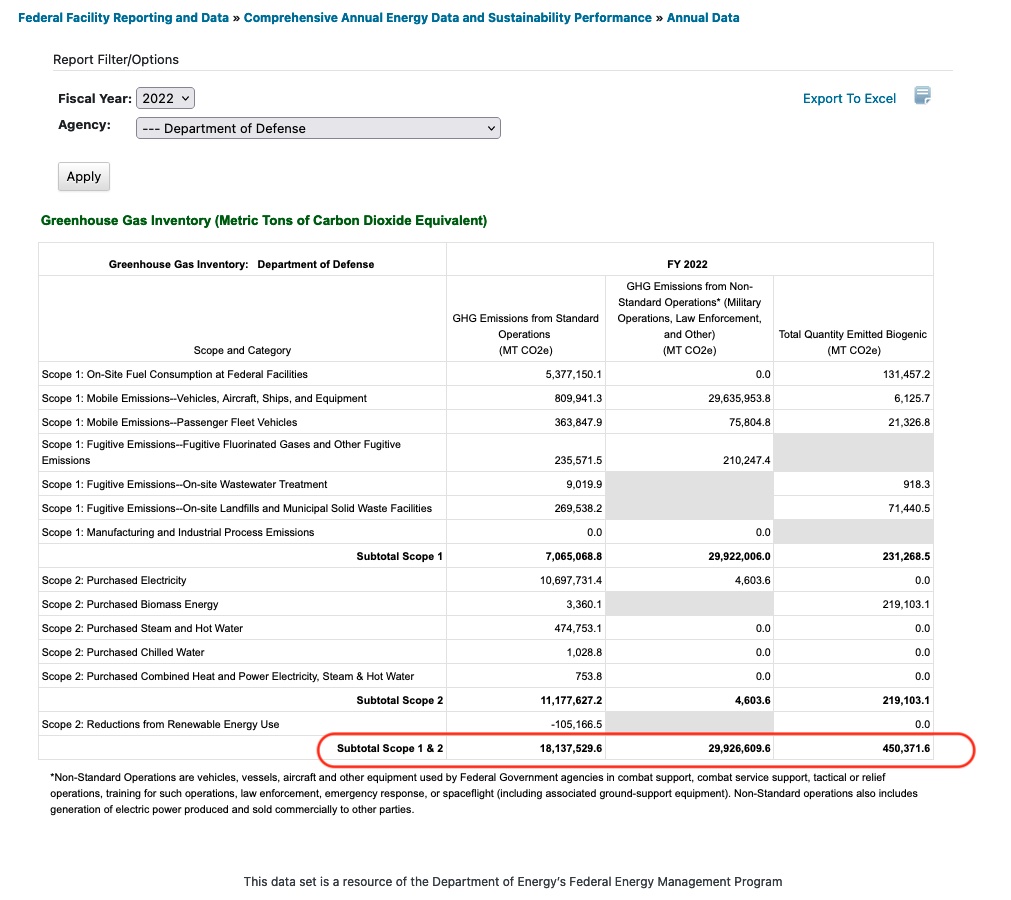Click Total Quantity Emitted Biogenic header
Screen dimensions: 1011x900
tap(853, 342)
